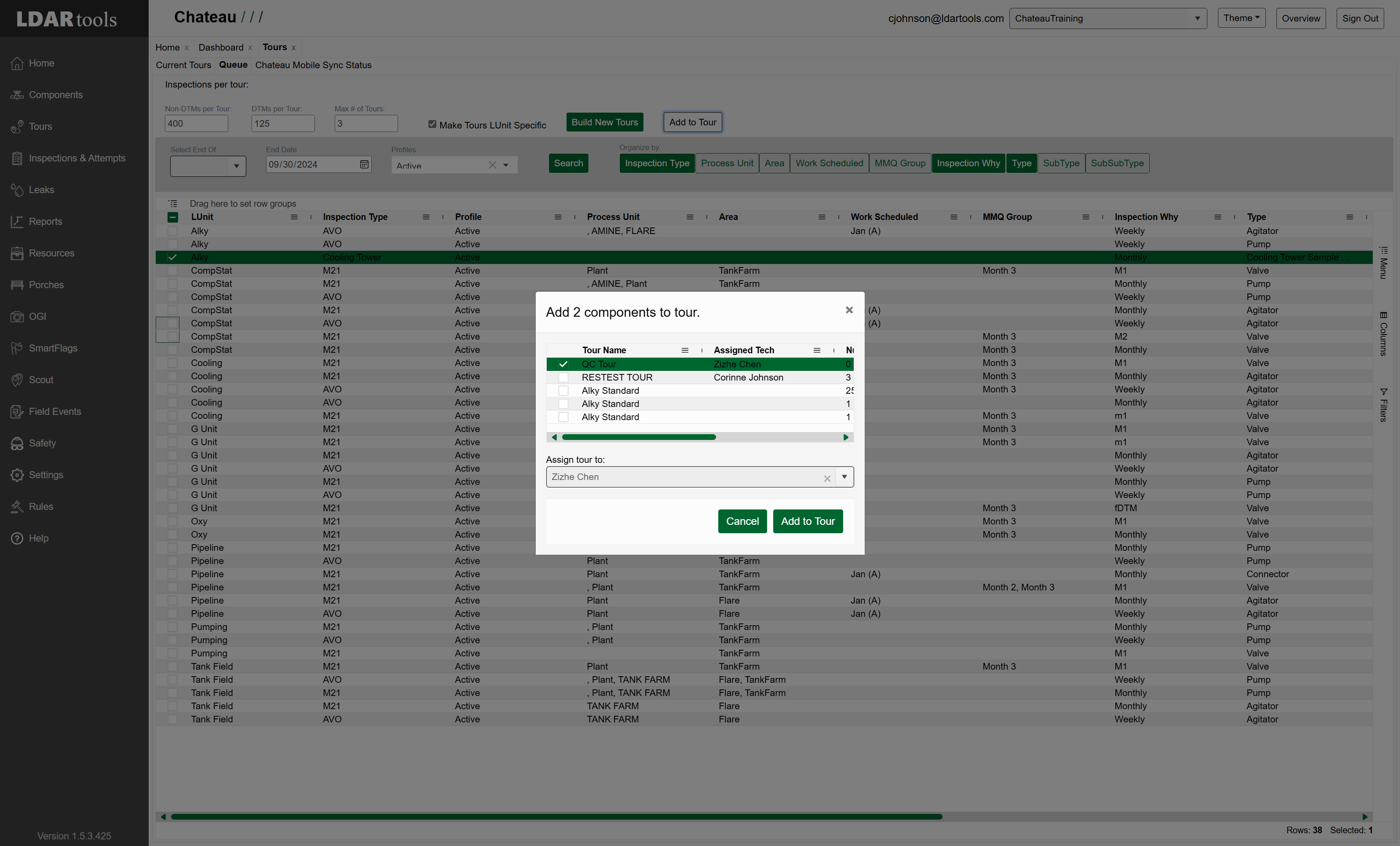Open Reports sidebar icon
This screenshot has width=1400, height=846.
pos(17,222)
